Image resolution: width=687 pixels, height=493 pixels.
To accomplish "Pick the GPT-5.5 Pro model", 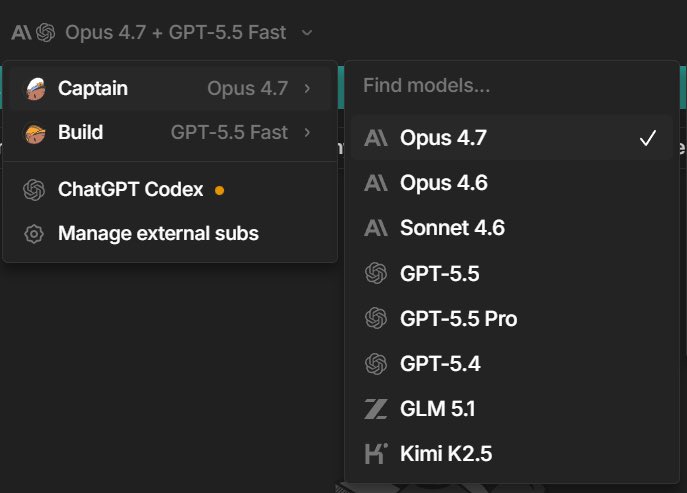I will click(x=512, y=319).
